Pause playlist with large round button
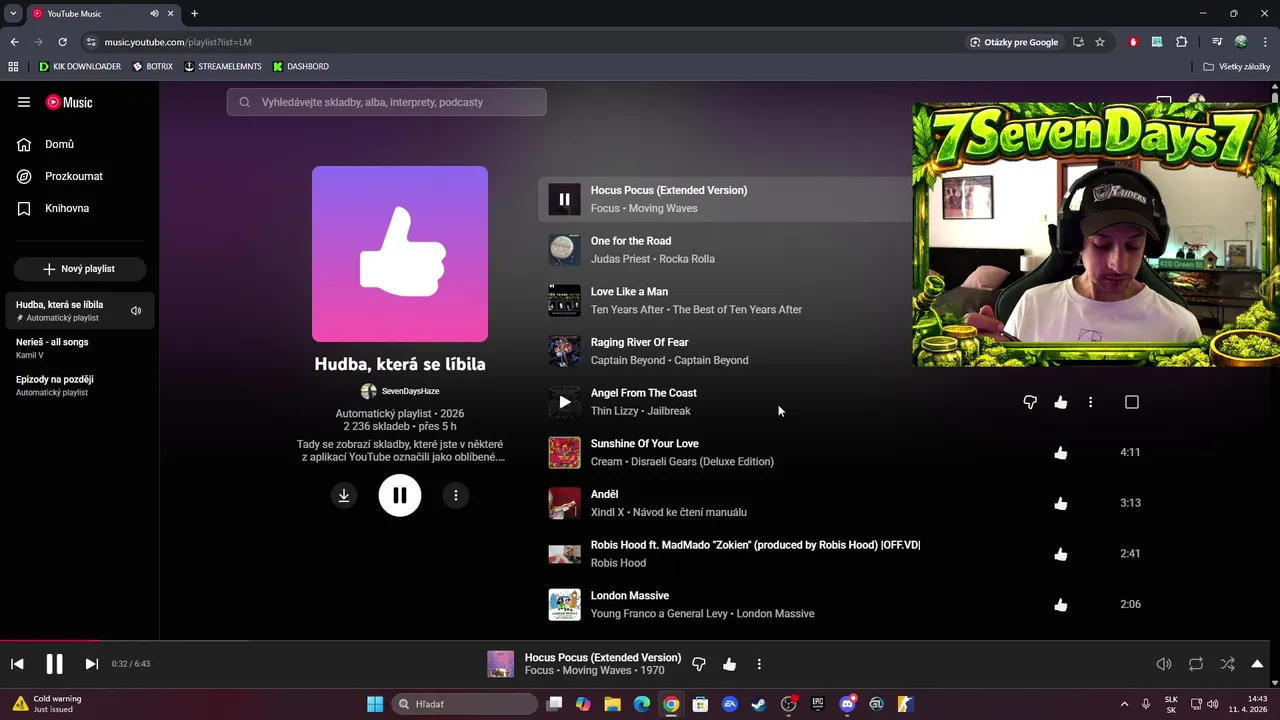Image resolution: width=1280 pixels, height=720 pixels. coord(400,495)
